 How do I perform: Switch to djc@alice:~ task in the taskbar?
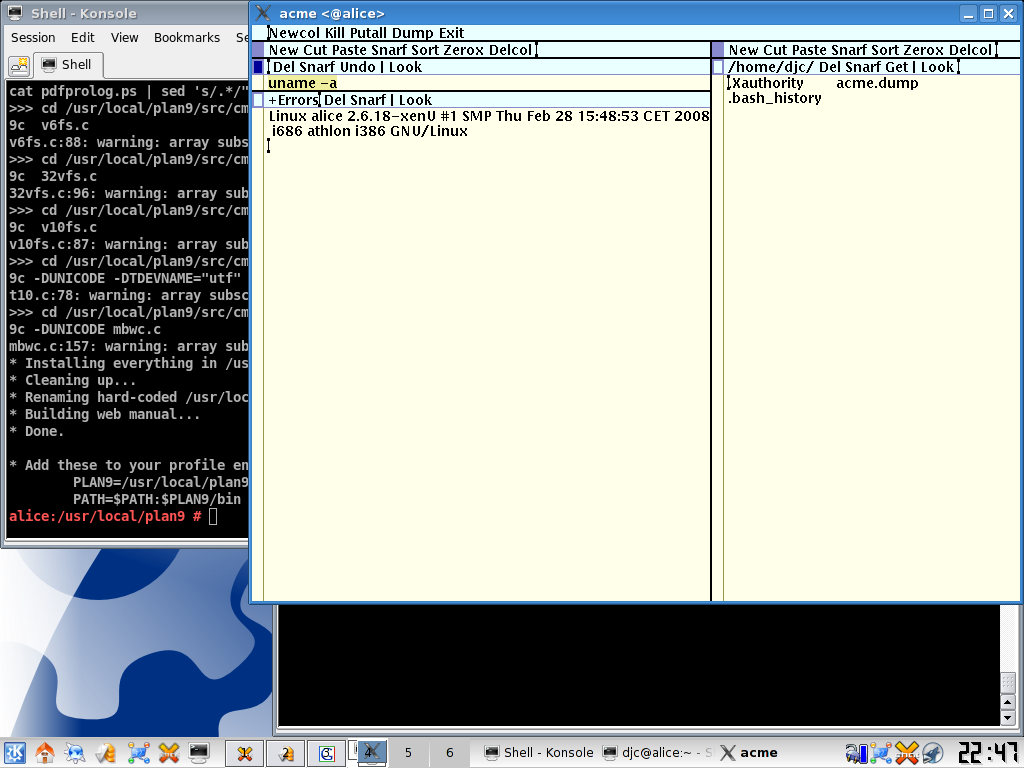pyautogui.click(x=658, y=753)
